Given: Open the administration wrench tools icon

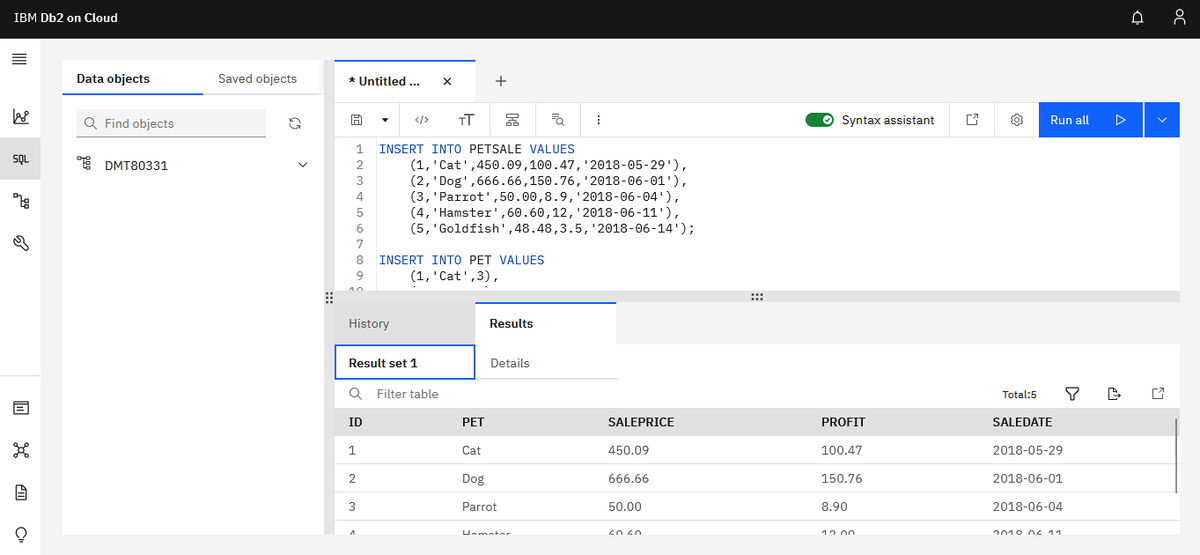Looking at the screenshot, I should point(20,243).
